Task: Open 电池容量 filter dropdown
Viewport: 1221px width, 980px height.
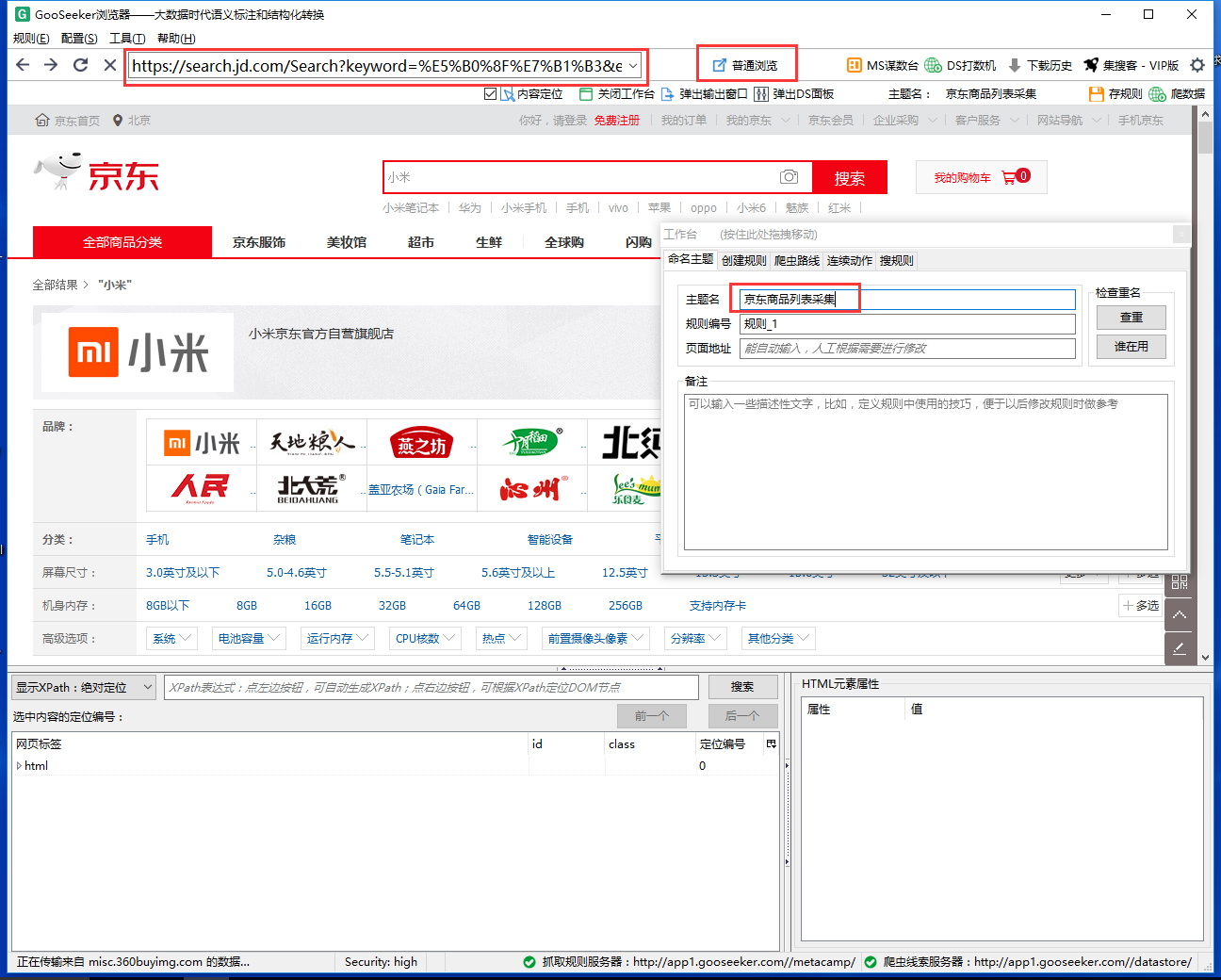Action: pos(249,638)
